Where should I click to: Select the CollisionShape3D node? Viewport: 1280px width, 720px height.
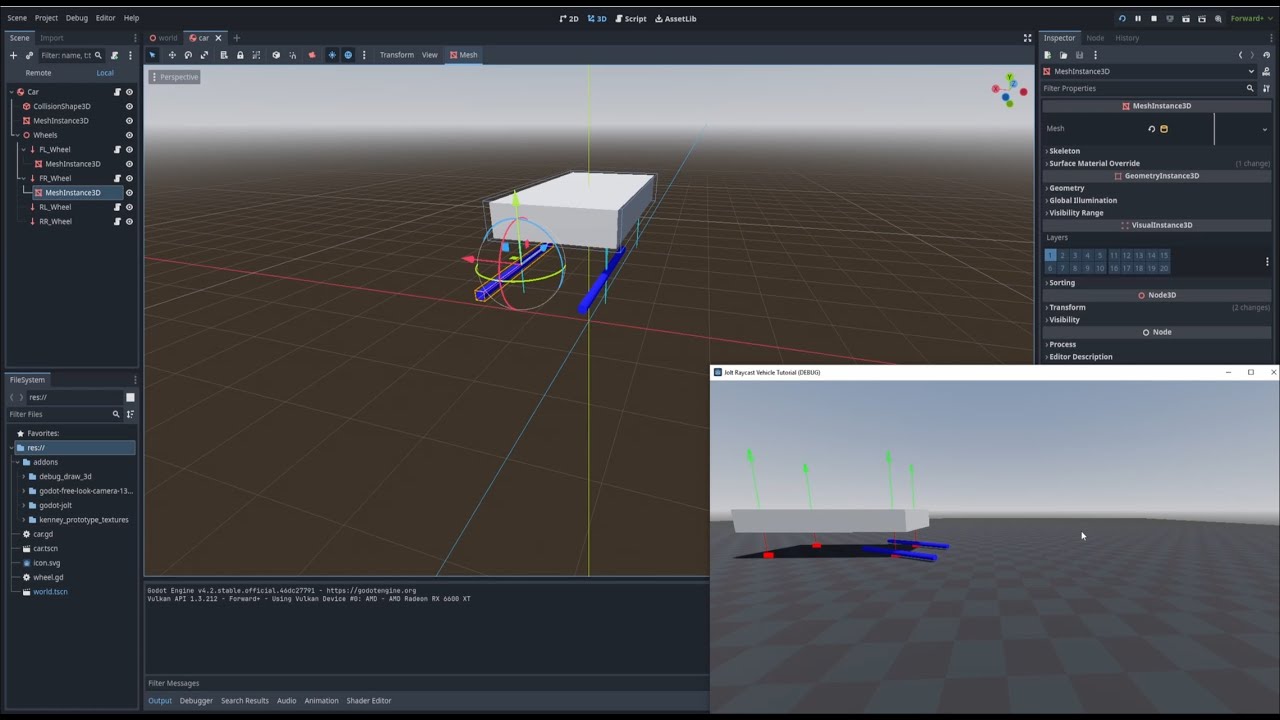pyautogui.click(x=62, y=106)
